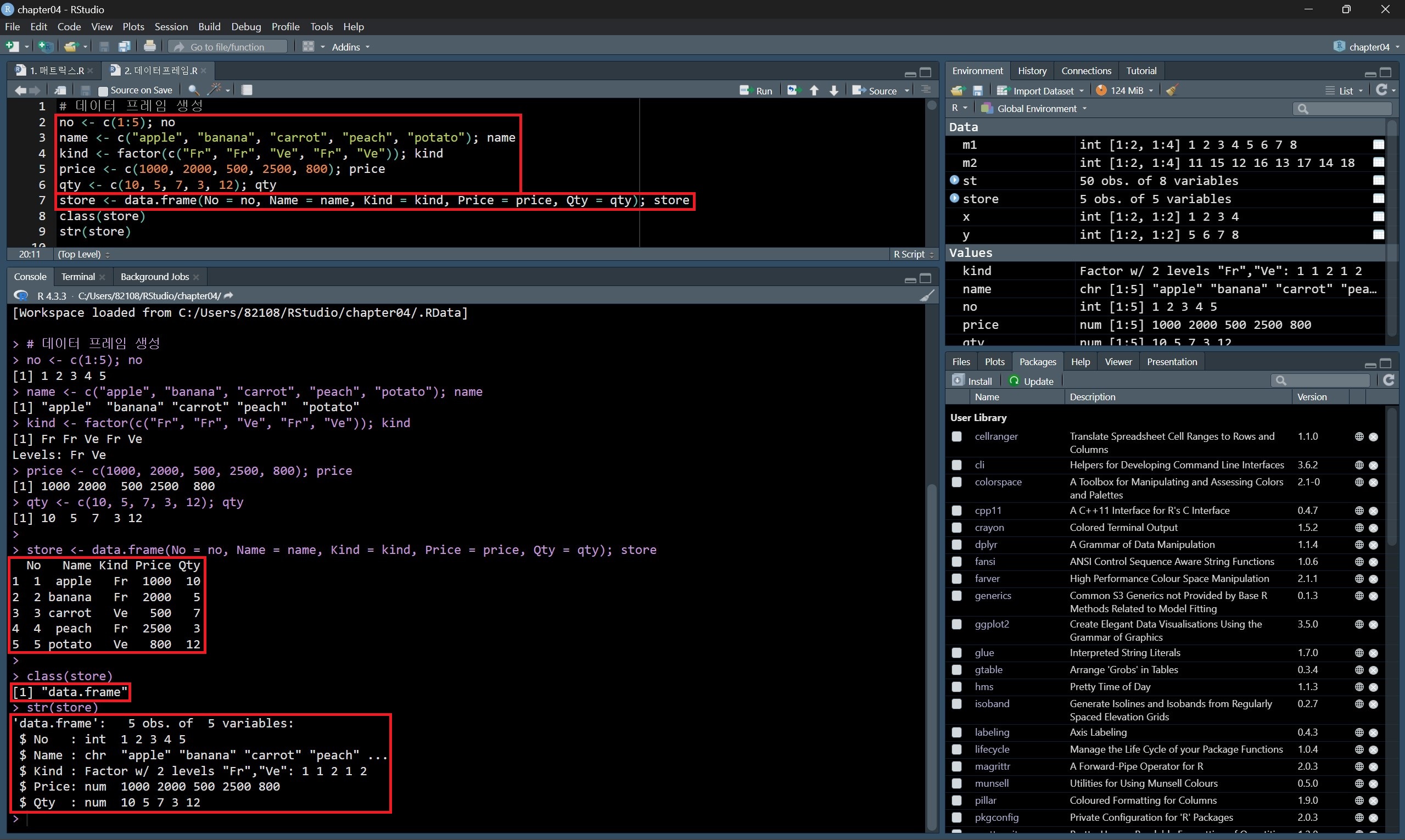Open the compile report notebook icon
The width and height of the screenshot is (1405, 840).
click(247, 90)
